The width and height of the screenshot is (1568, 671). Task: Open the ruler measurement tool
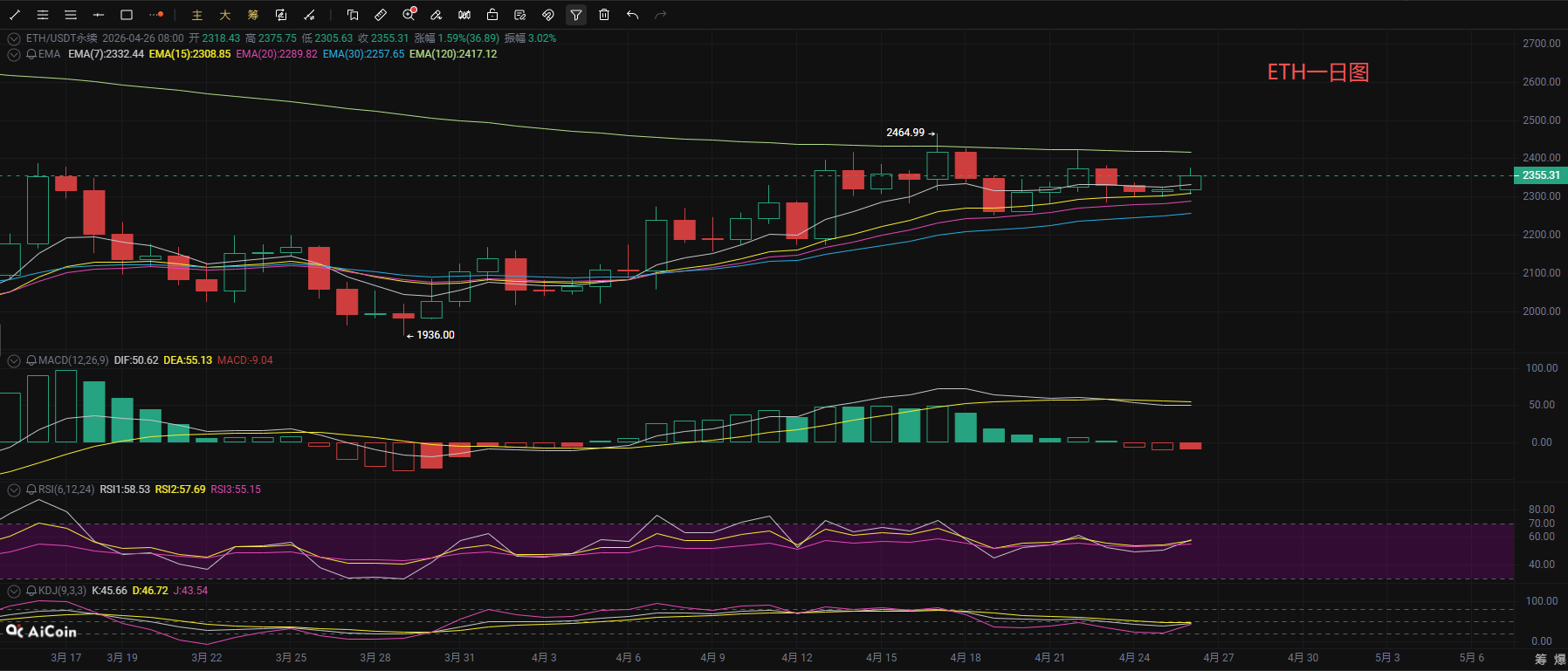(x=381, y=15)
